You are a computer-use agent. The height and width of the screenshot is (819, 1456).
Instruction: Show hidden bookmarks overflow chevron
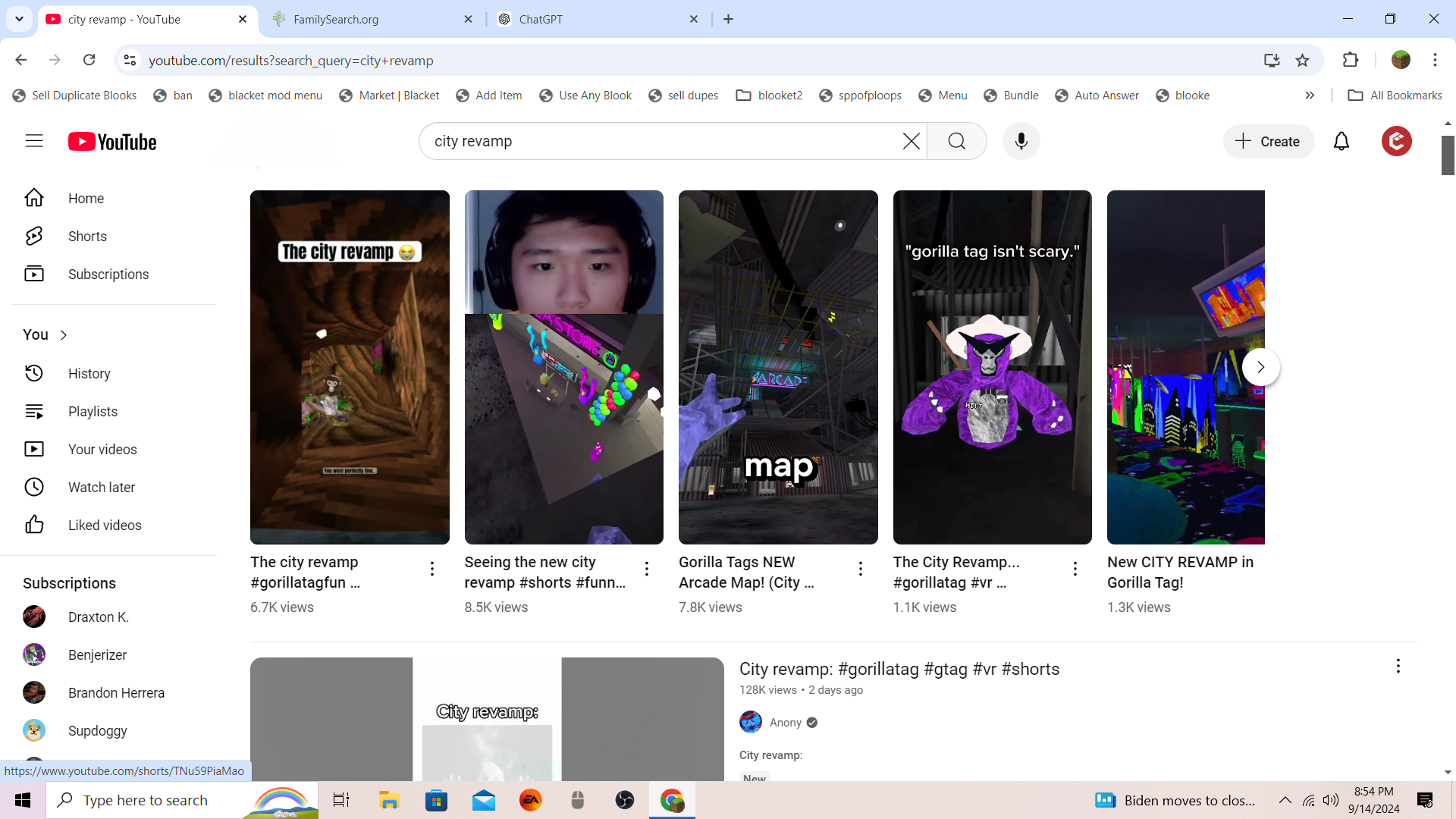(1310, 95)
